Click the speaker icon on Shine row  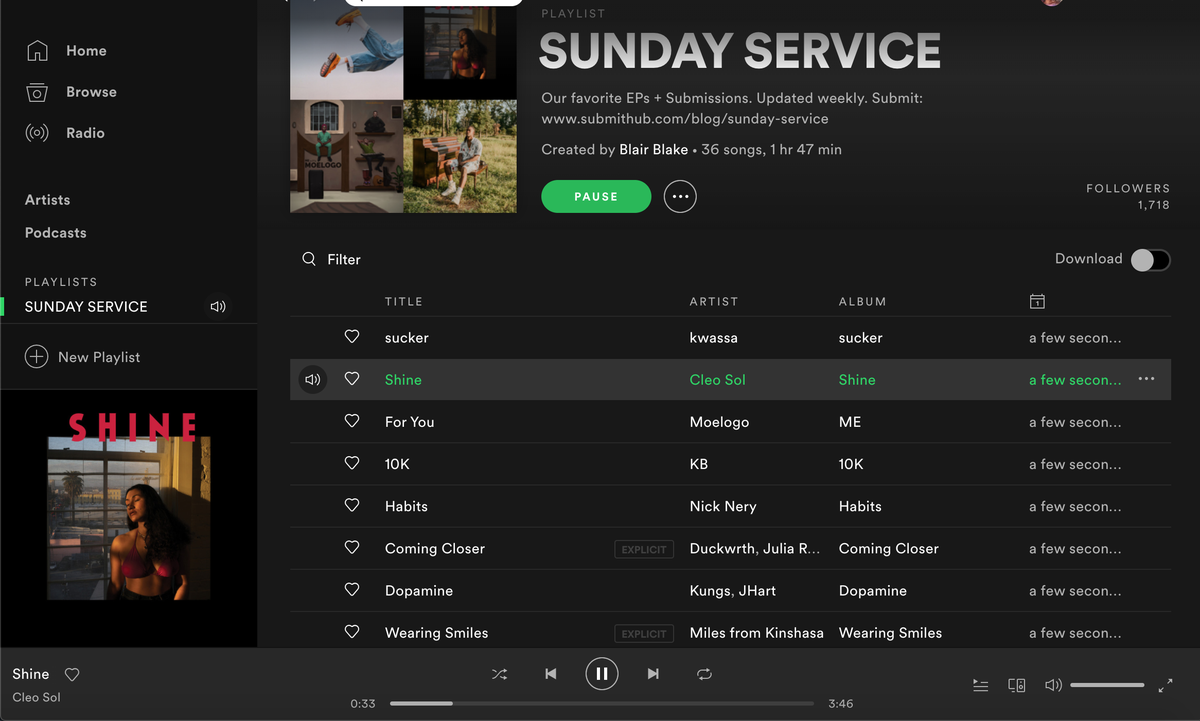pyautogui.click(x=313, y=380)
